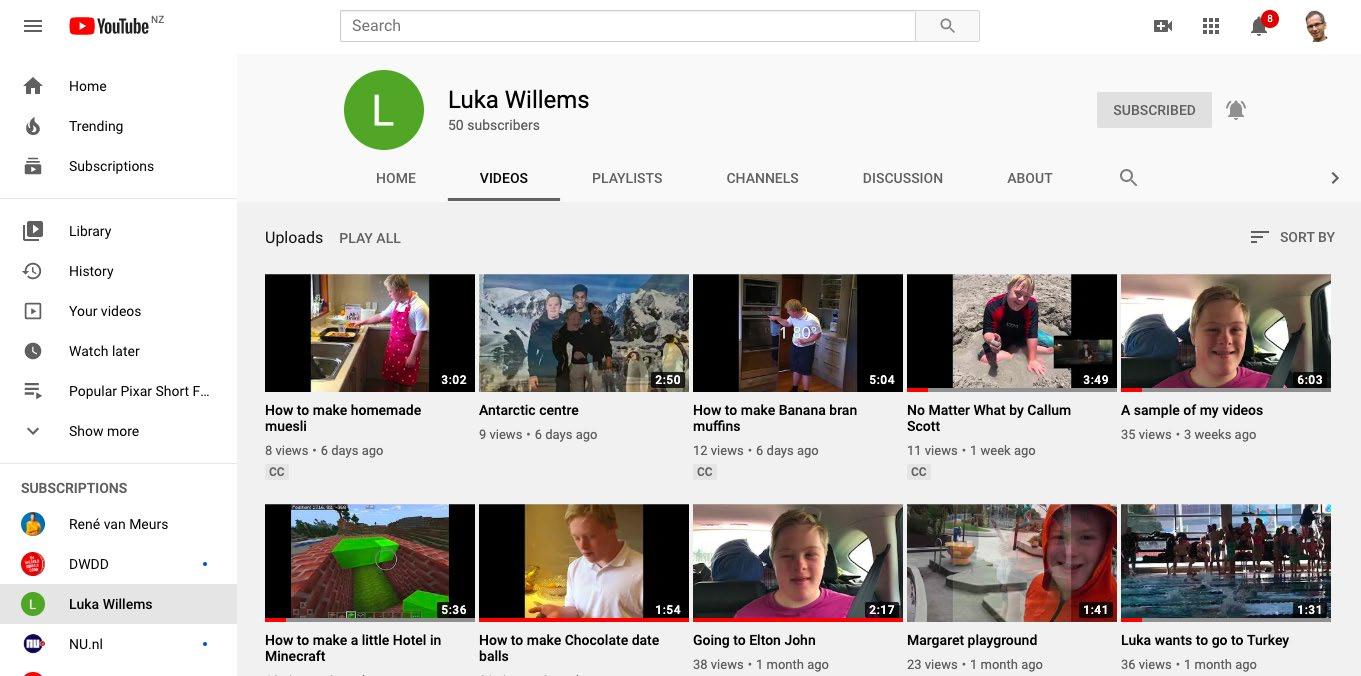Open Antarctic centre thumbnail

[584, 333]
